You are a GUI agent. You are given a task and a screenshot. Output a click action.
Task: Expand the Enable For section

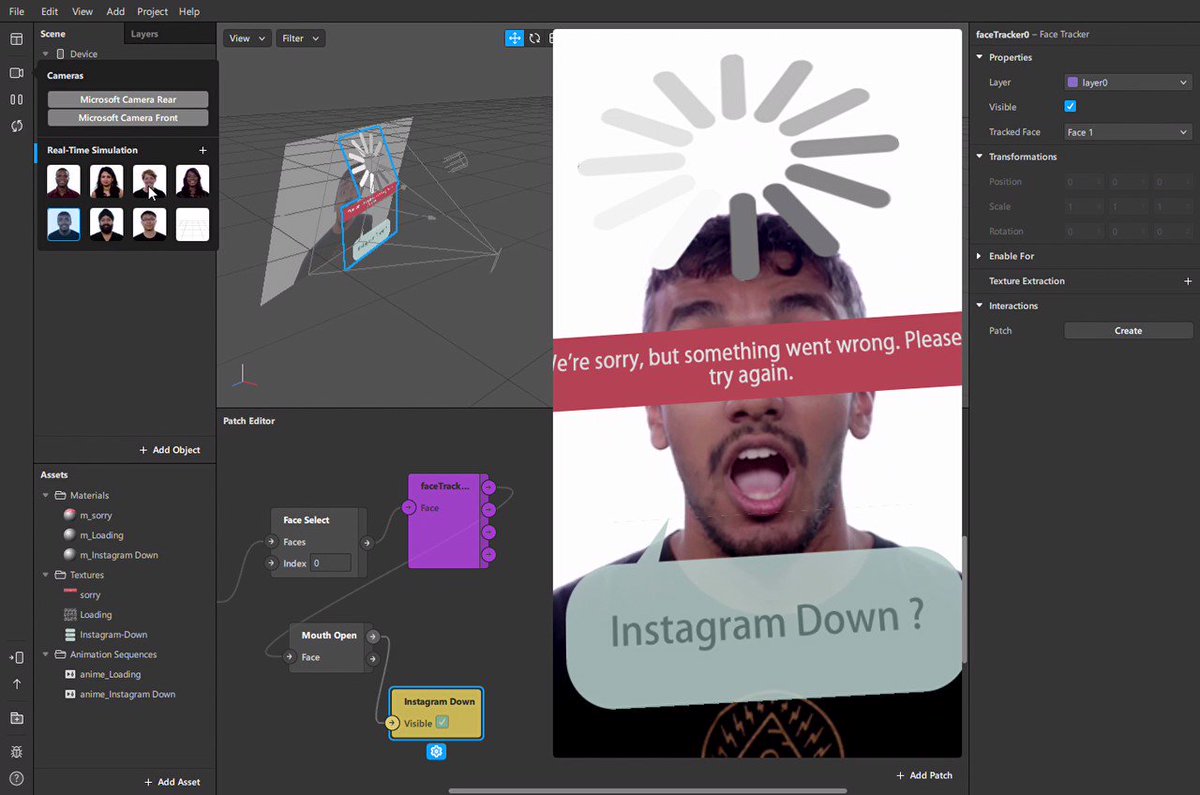pos(980,256)
